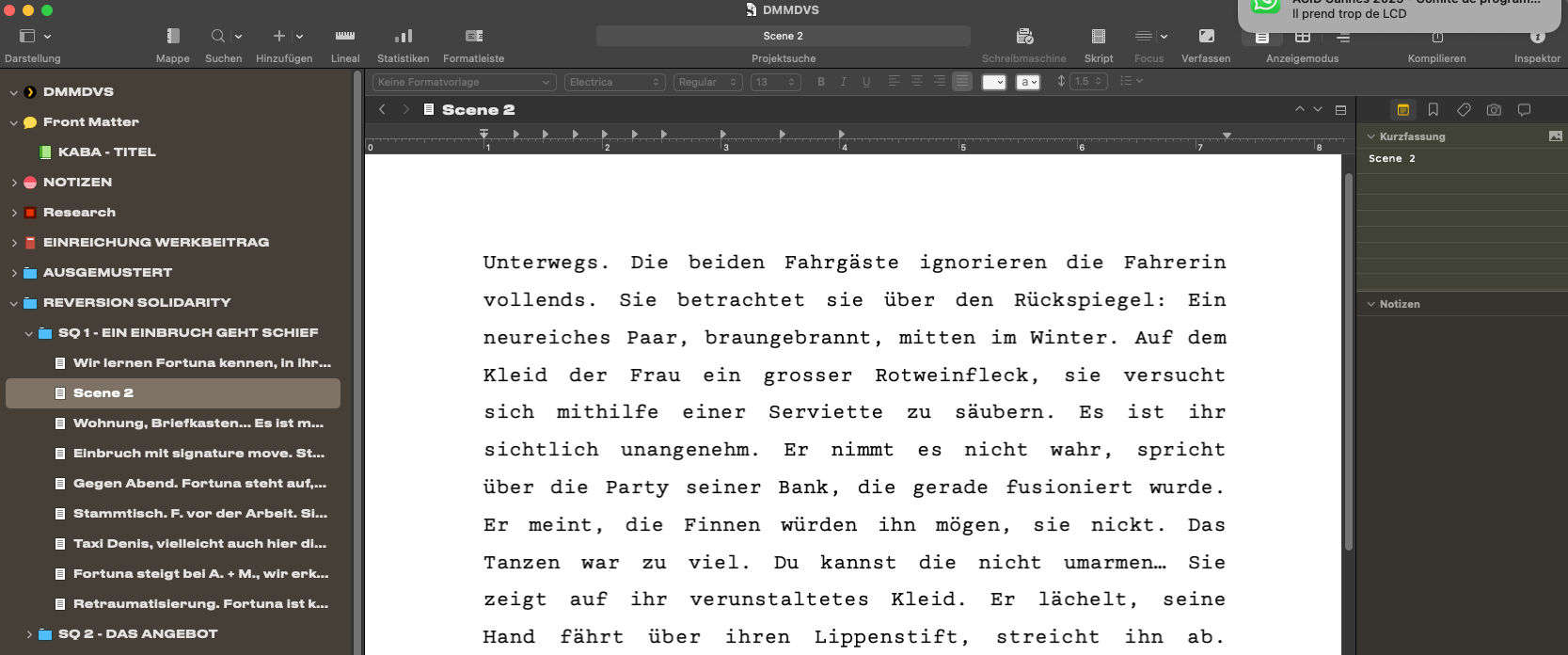Viewport: 1568px width, 655px height.
Task: Collapse the Front Matter folder
Action: (x=14, y=122)
